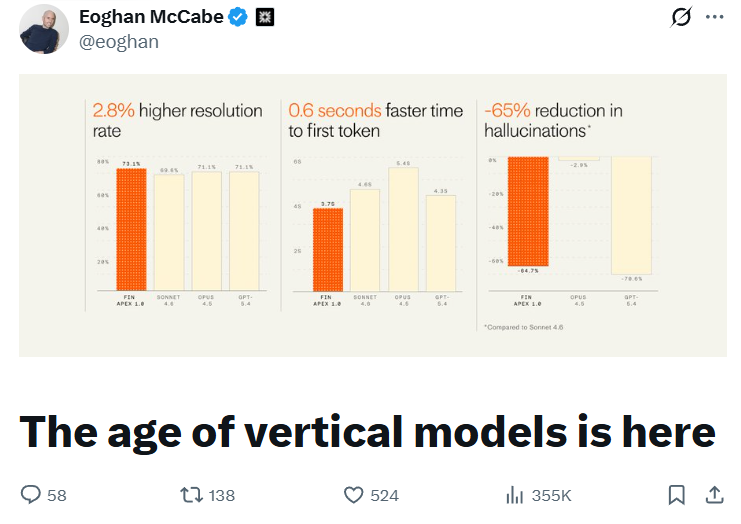Click the reply speech bubble icon
This screenshot has height=524, width=741.
point(31,495)
